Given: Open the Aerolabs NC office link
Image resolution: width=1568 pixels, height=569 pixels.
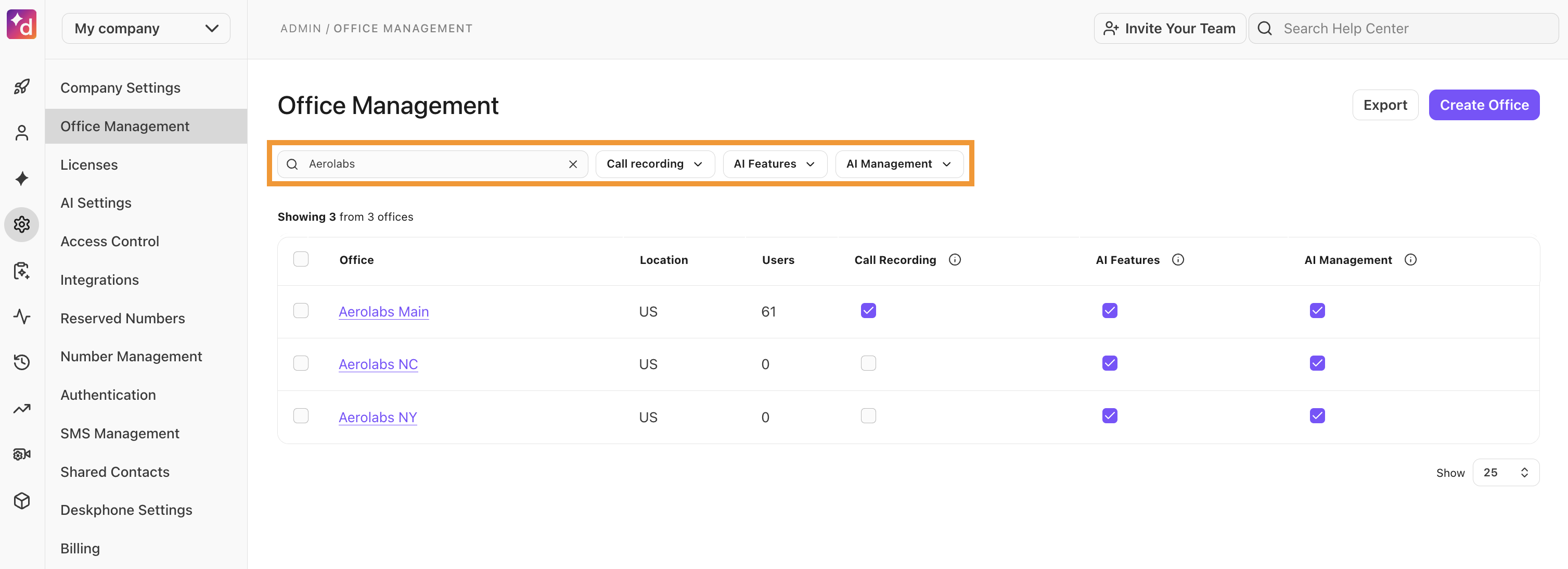Looking at the screenshot, I should click(378, 364).
